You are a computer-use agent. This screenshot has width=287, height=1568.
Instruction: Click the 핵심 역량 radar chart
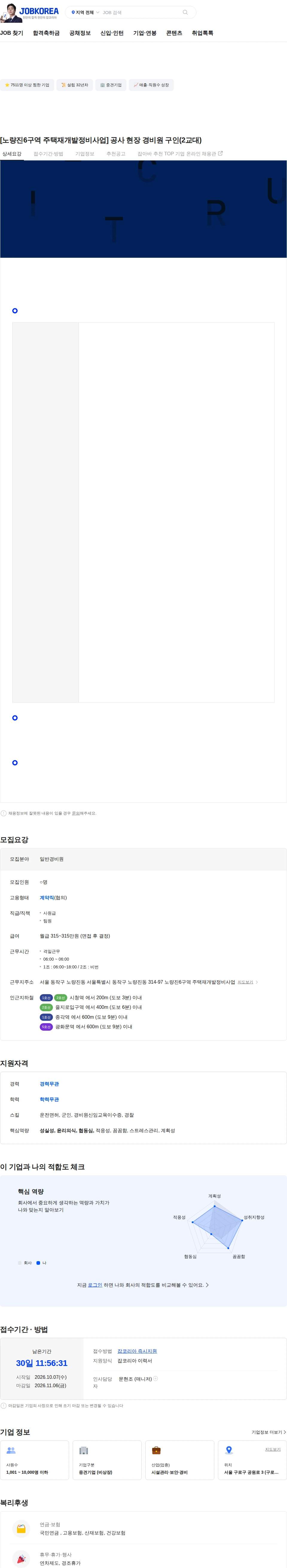pyautogui.click(x=215, y=1226)
